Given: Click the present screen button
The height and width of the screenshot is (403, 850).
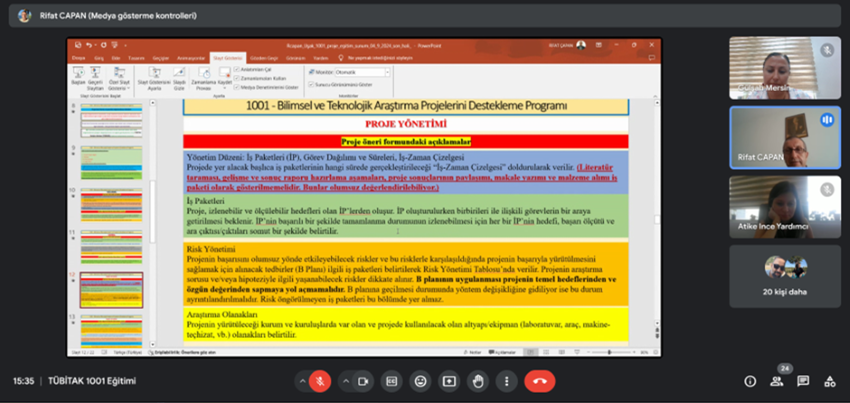Looking at the screenshot, I should click(450, 381).
